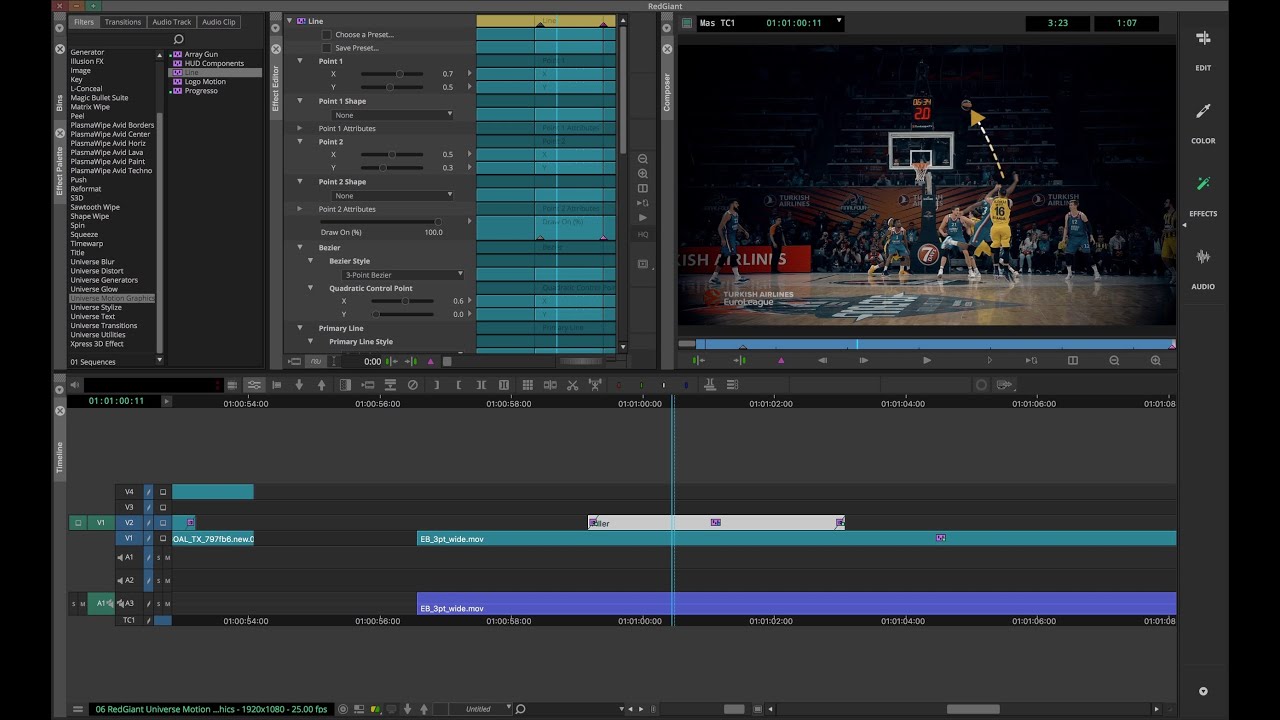The height and width of the screenshot is (720, 1280).
Task: Zoom in the Effect Editor keyframe view
Action: tap(643, 174)
